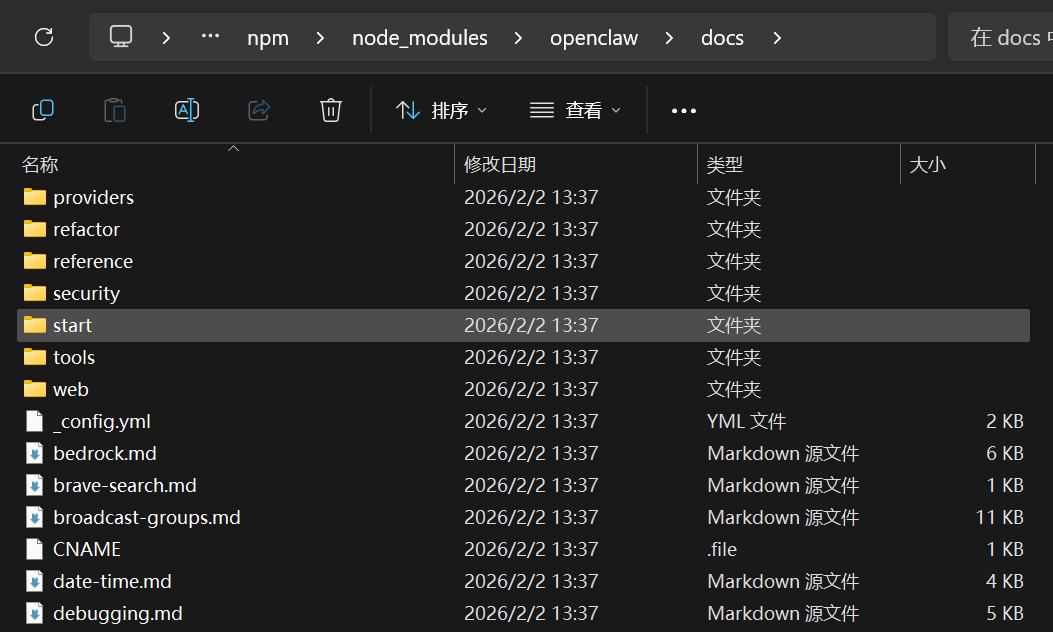1053x632 pixels.
Task: Open the 查看 (View) dropdown
Action: tap(575, 110)
